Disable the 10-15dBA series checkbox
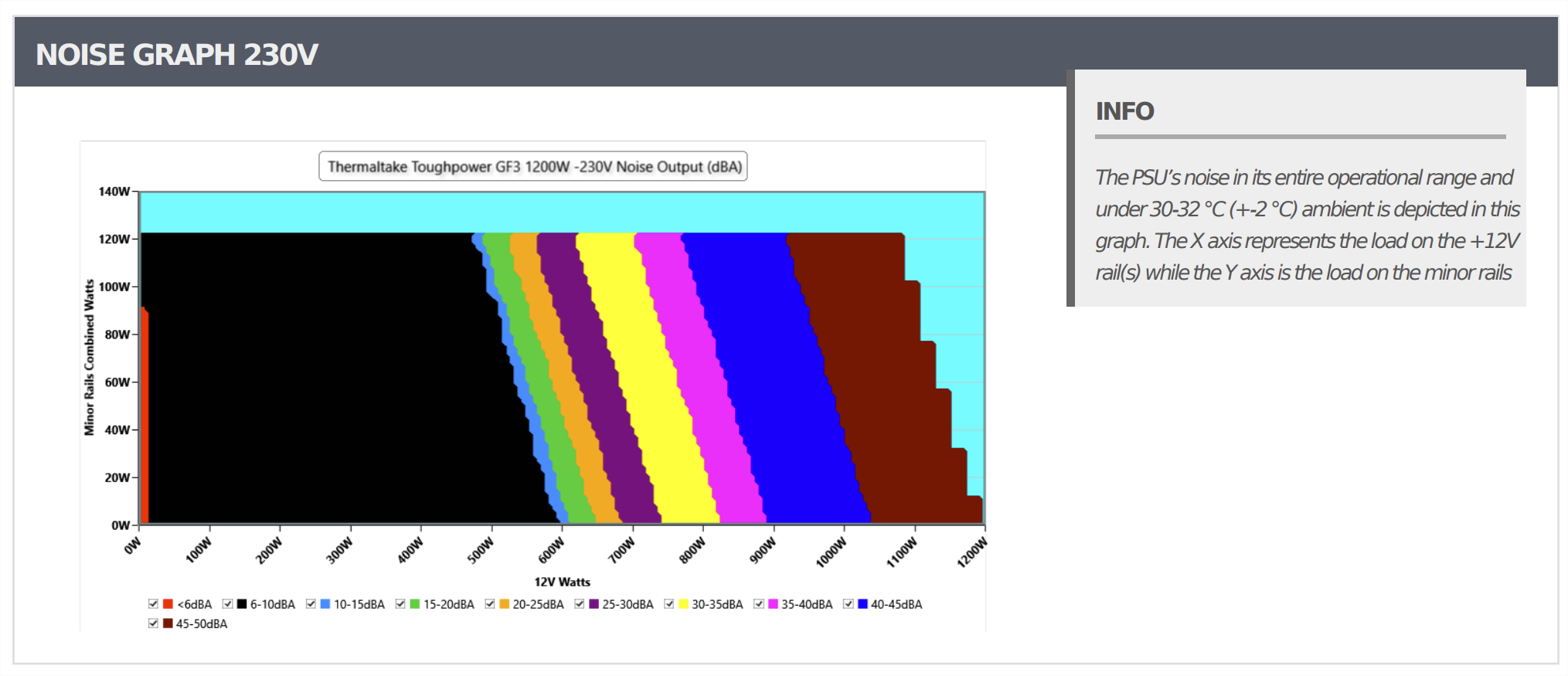 point(311,604)
